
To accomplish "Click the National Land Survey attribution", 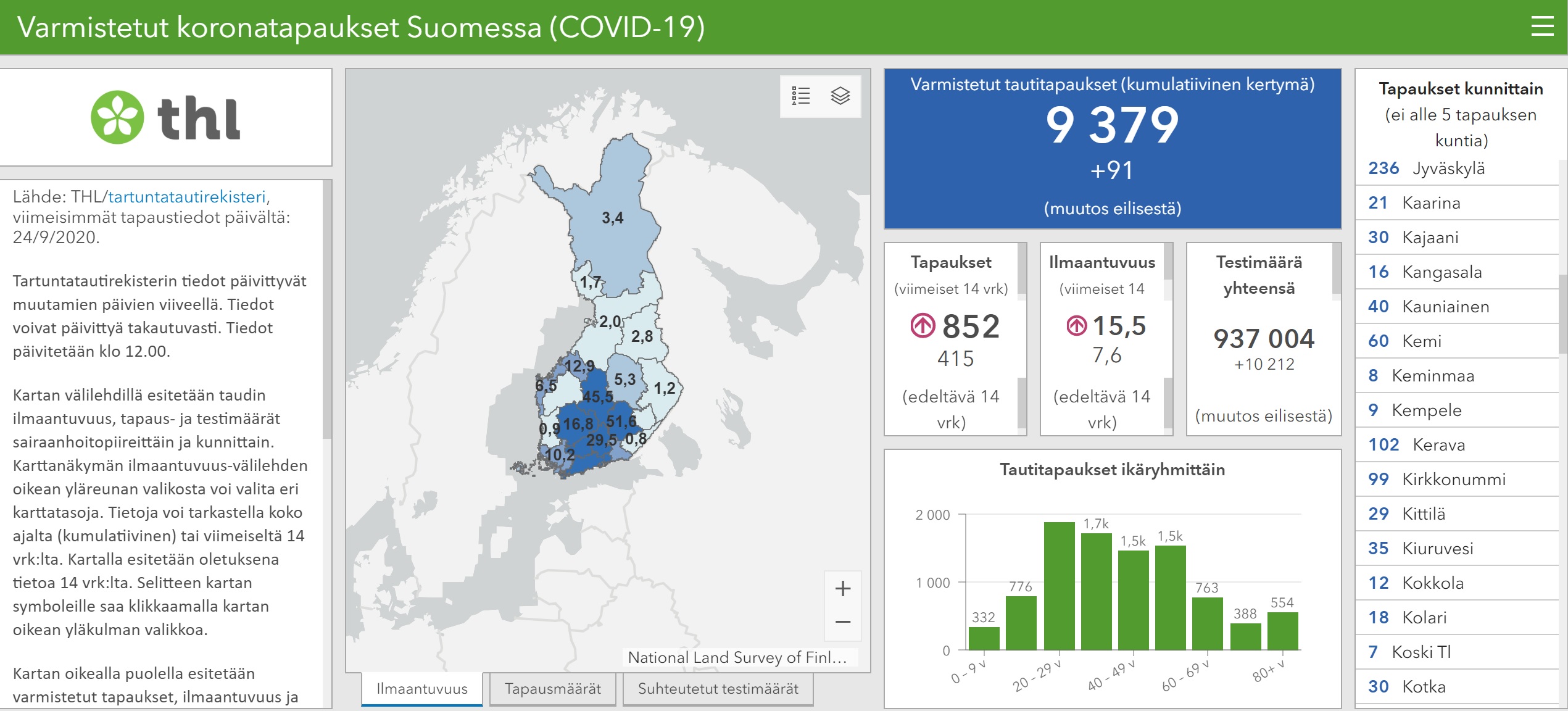I will [737, 657].
